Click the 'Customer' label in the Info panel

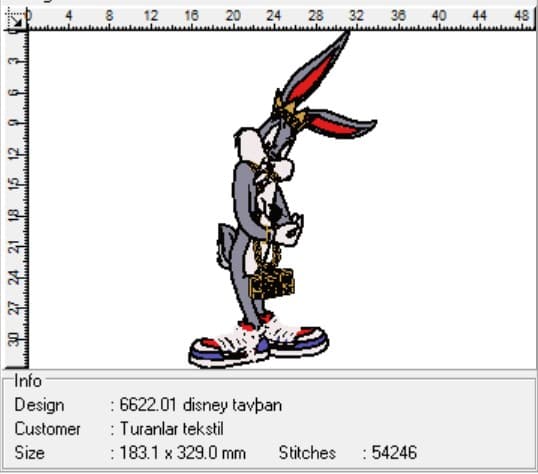pos(47,429)
